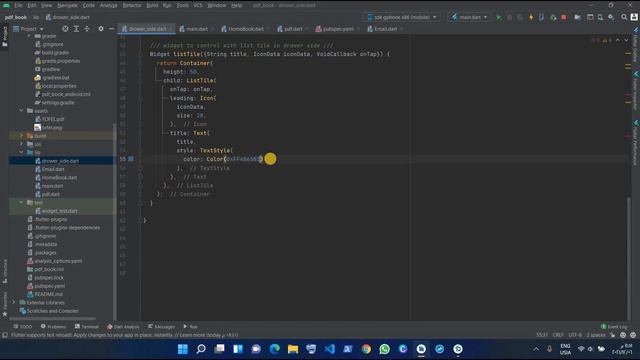Click the Project panel horizontal scrollbar
The image size is (640, 360).
53,318
